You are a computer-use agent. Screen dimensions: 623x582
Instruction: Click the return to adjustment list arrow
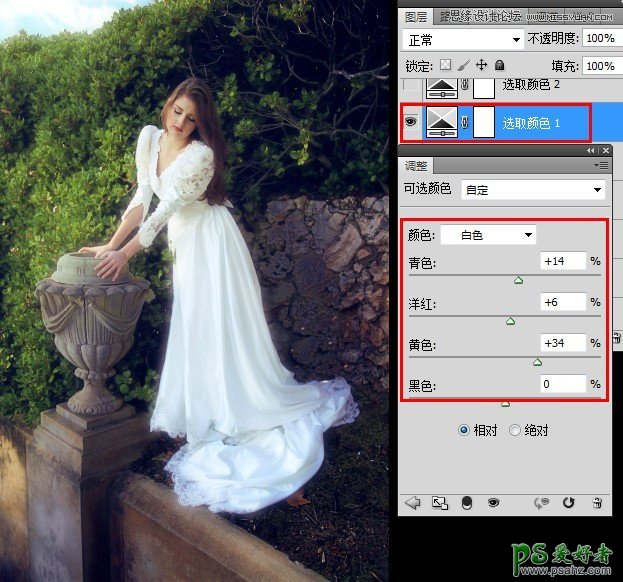tap(411, 503)
